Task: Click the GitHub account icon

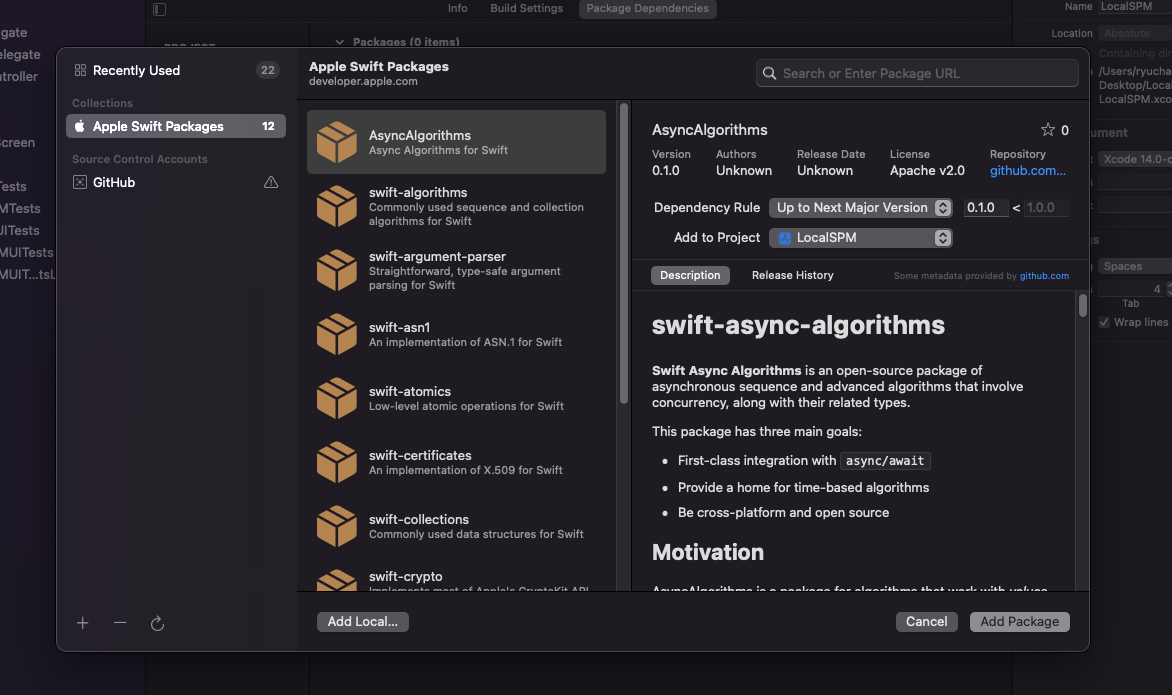Action: coord(80,182)
